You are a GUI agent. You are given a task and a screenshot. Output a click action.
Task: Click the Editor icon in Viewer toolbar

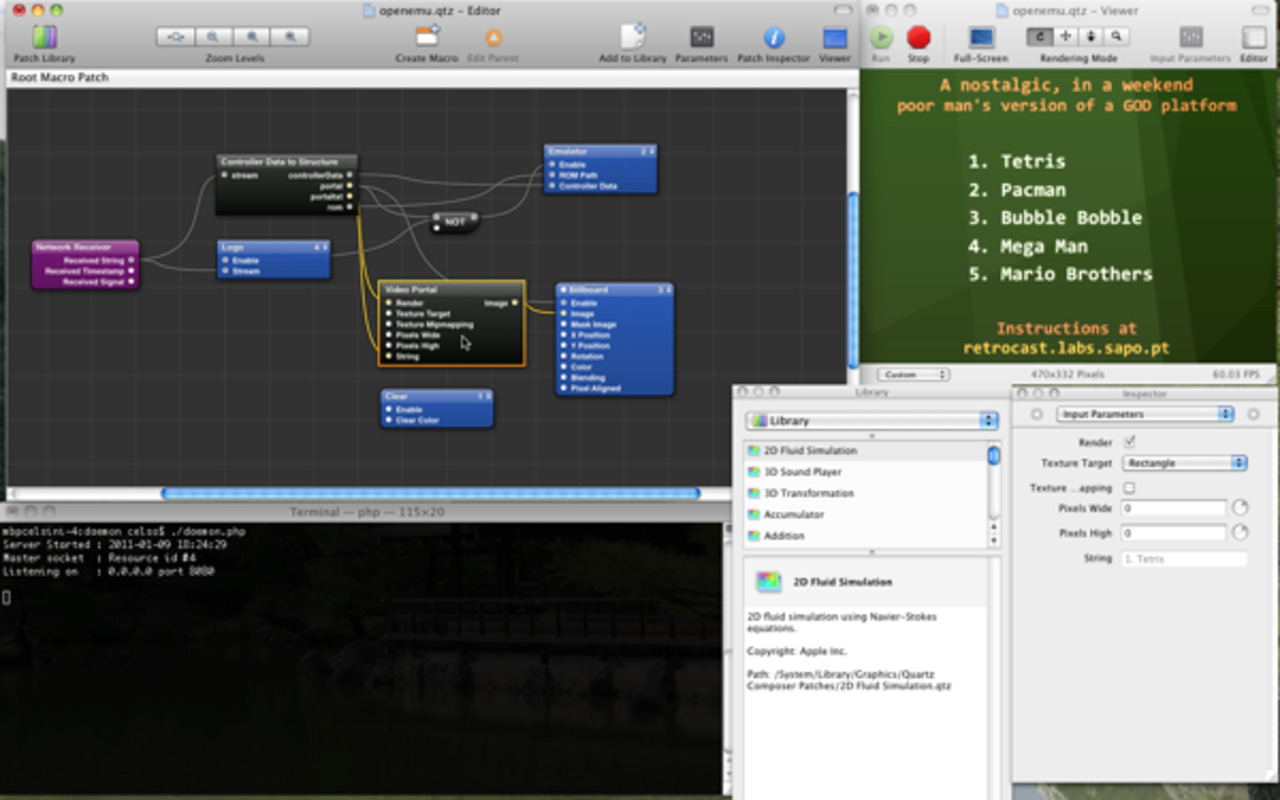1253,39
